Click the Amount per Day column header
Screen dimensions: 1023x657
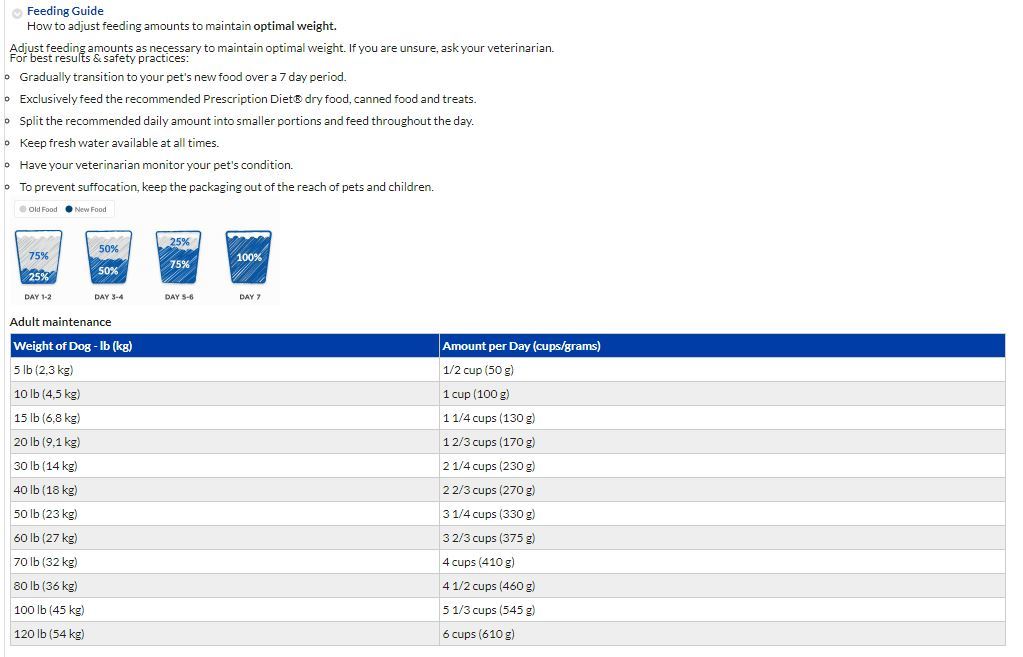pyautogui.click(x=521, y=346)
